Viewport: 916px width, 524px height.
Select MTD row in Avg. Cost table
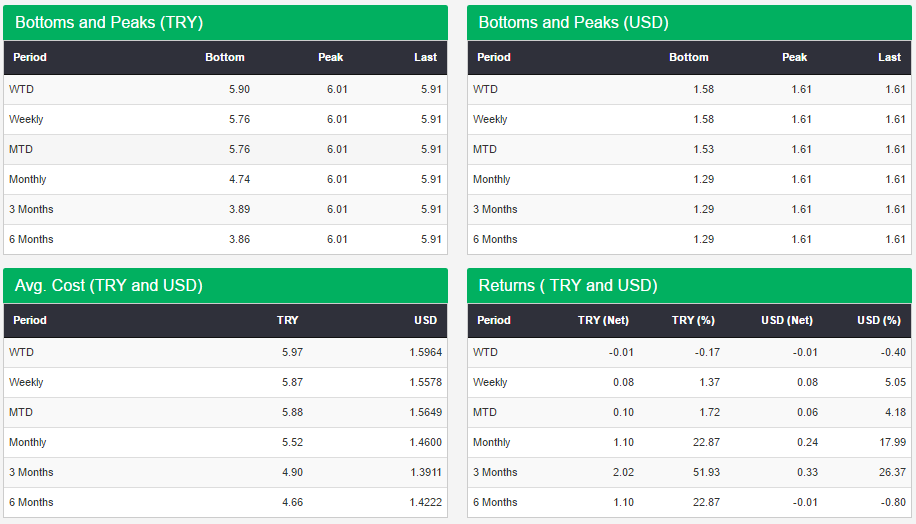(225, 412)
